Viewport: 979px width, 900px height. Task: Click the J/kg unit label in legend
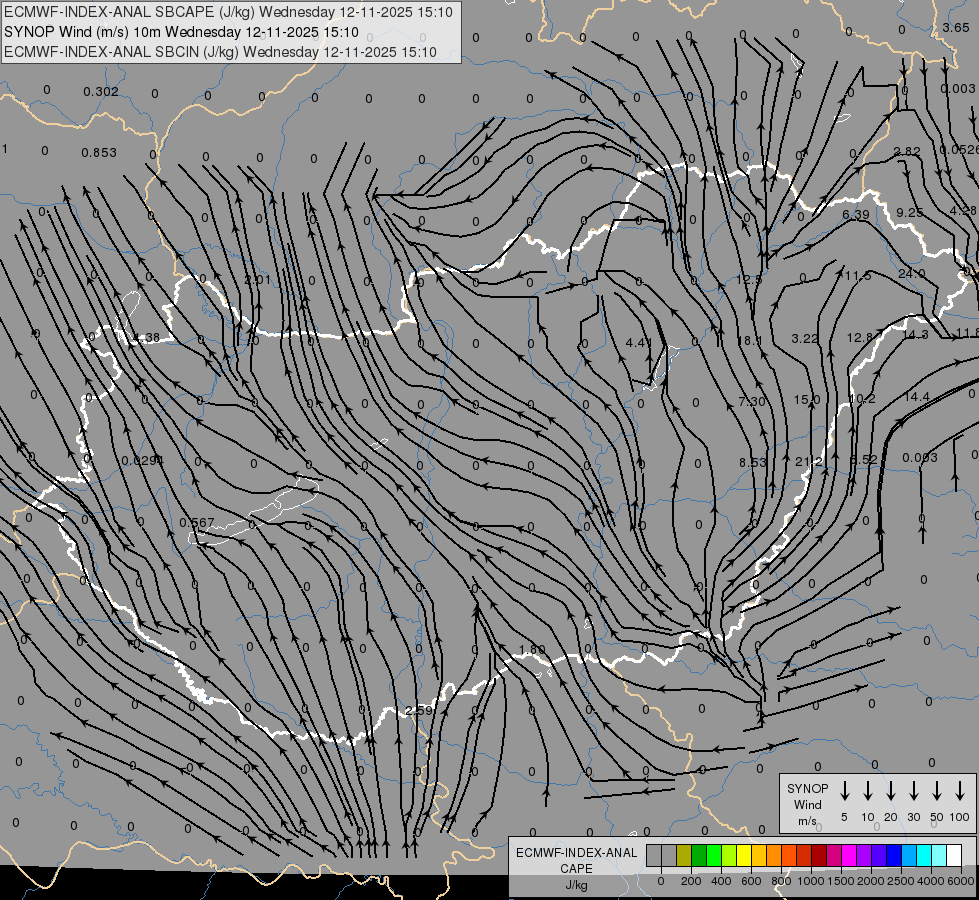(576, 885)
